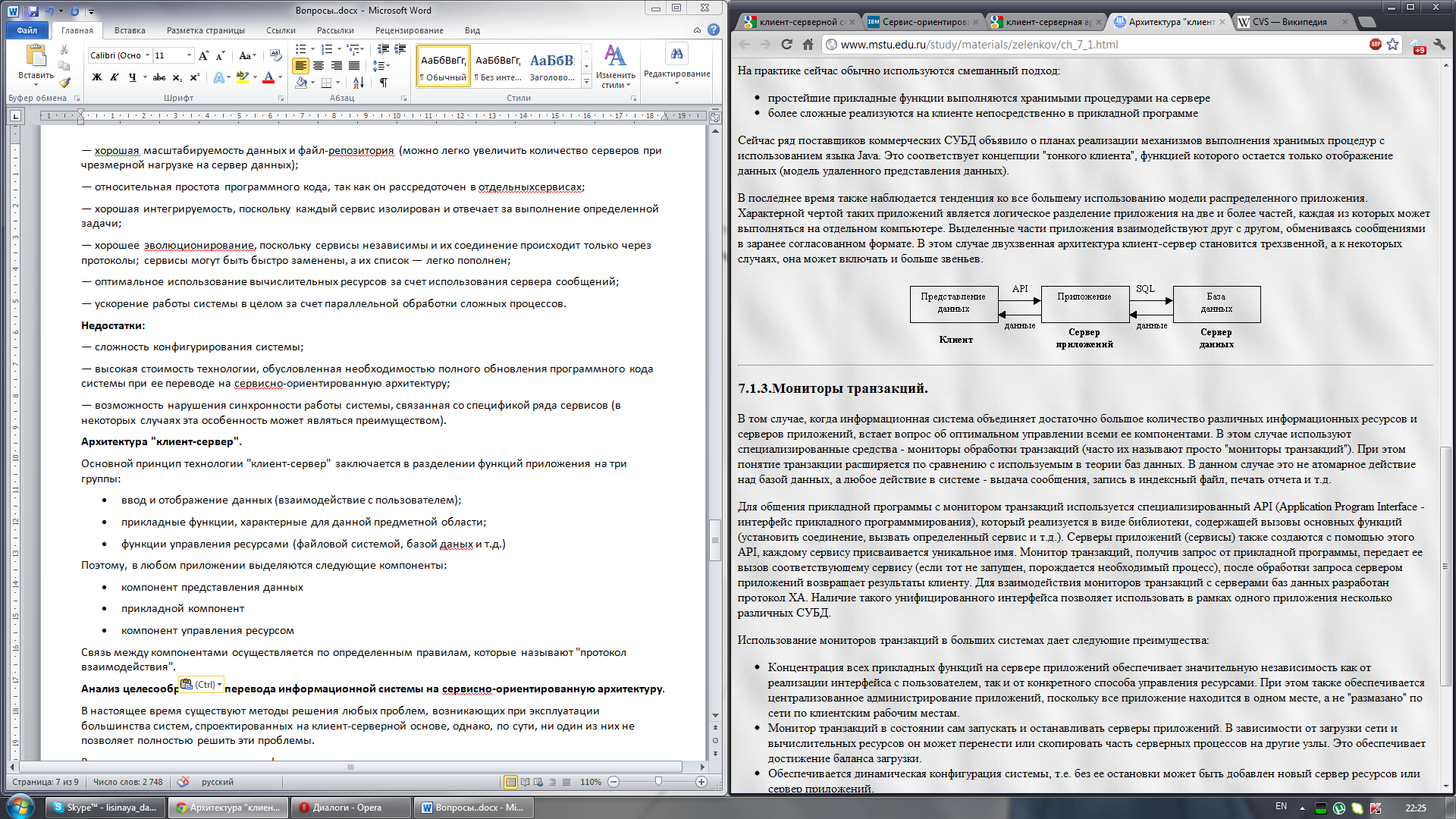
Task: Apply yellow text highlight color
Action: pyautogui.click(x=242, y=77)
